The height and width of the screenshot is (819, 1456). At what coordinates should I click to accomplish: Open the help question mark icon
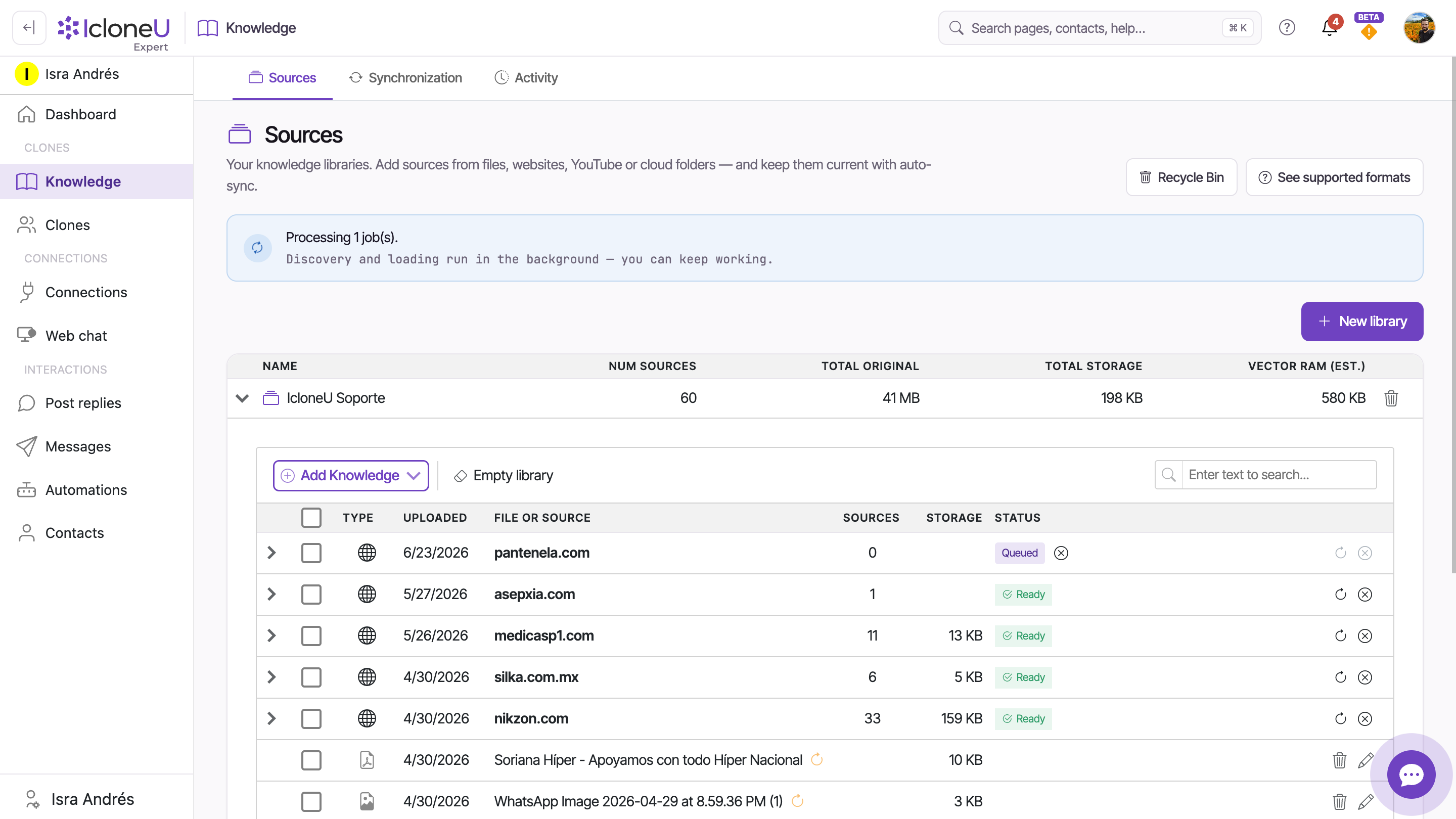click(x=1287, y=28)
